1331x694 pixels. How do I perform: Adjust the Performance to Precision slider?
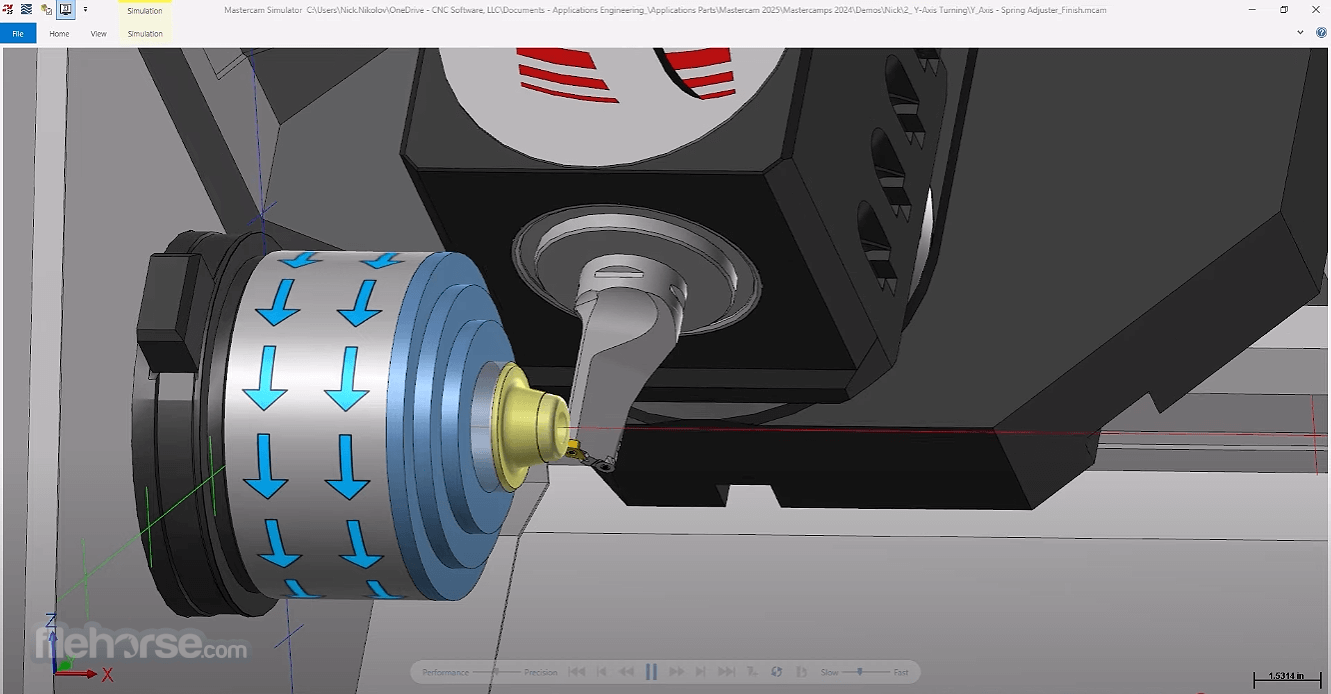pyautogui.click(x=497, y=672)
